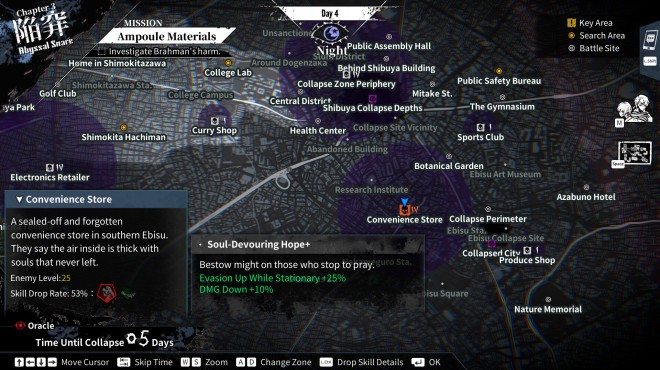Screen dimensions: 660x370
Task: Click the Enemy Level 25 value
Action: click(x=66, y=278)
